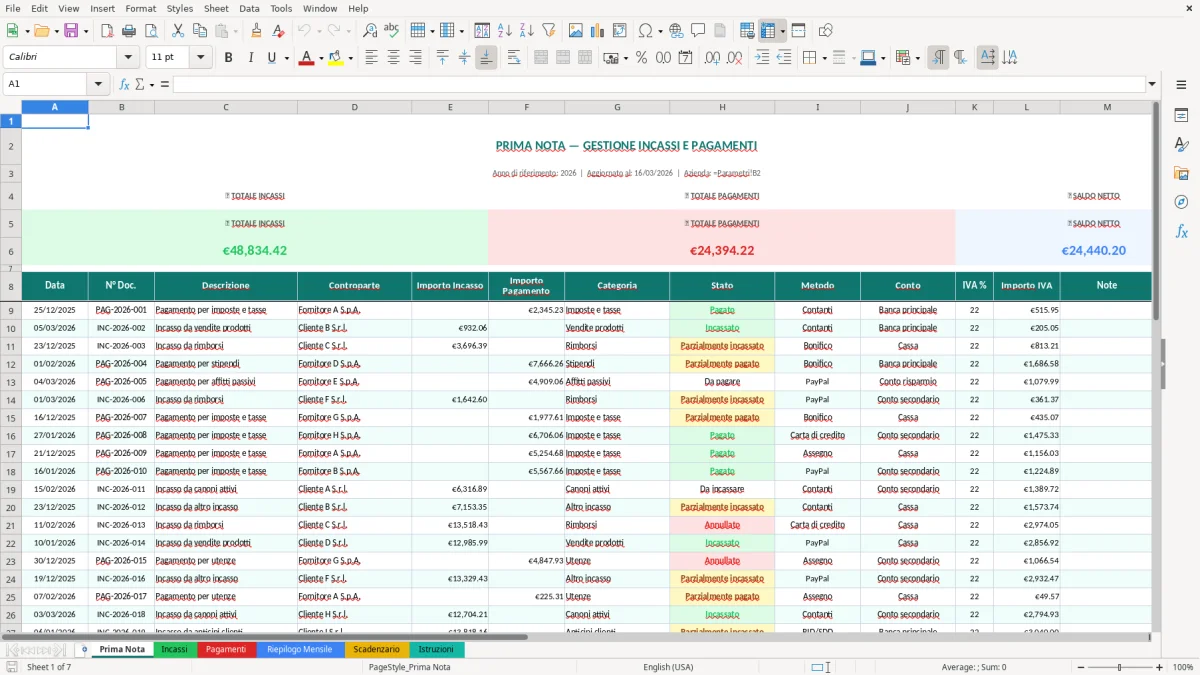
Task: Toggle Wrap Text
Action: [513, 58]
